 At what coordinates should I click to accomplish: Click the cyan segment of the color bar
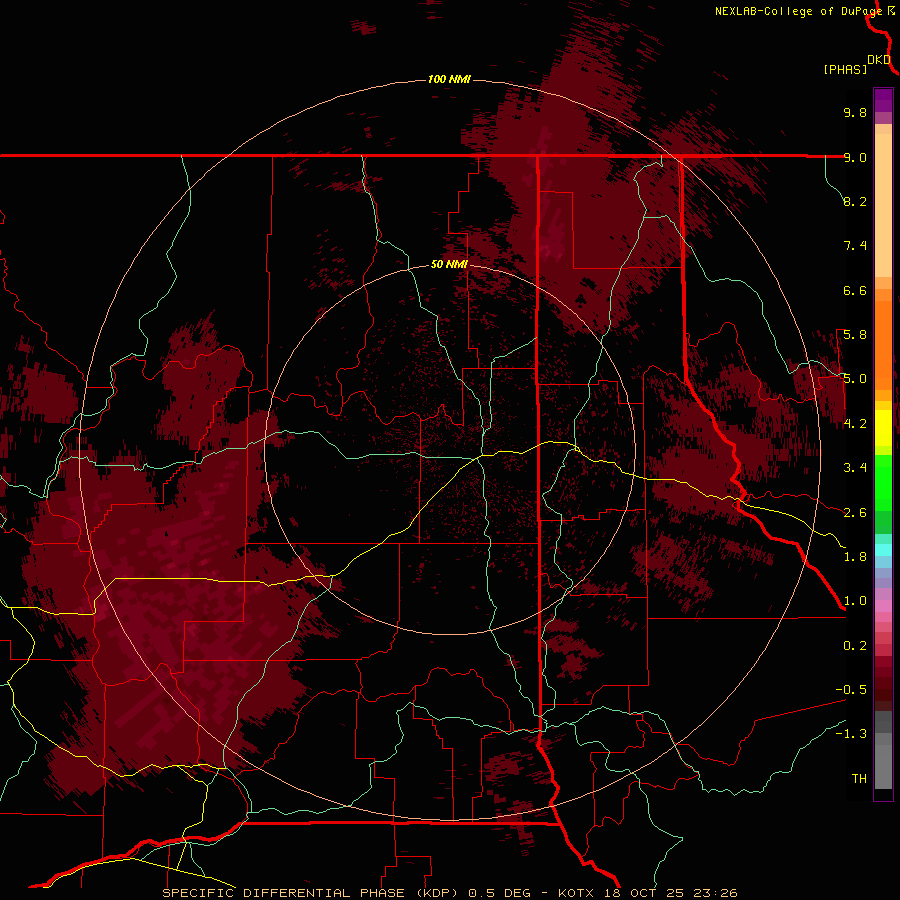click(x=883, y=549)
